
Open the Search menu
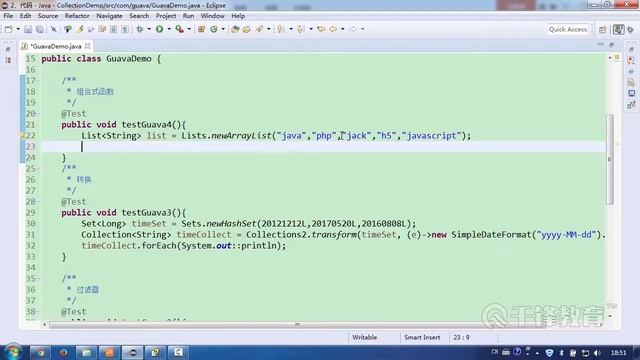point(139,16)
